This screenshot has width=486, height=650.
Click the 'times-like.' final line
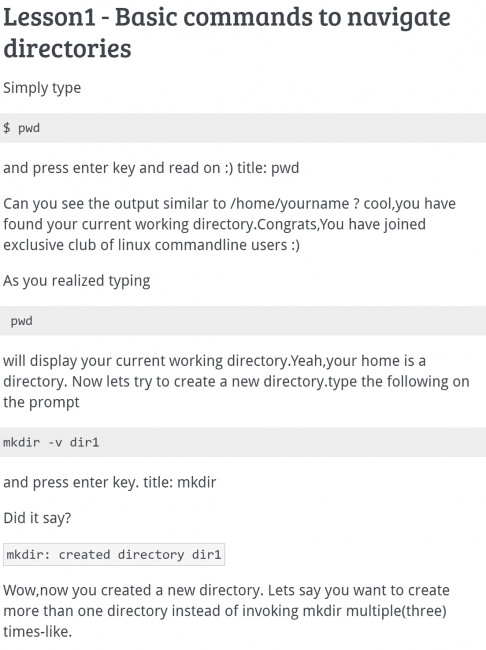click(x=38, y=632)
